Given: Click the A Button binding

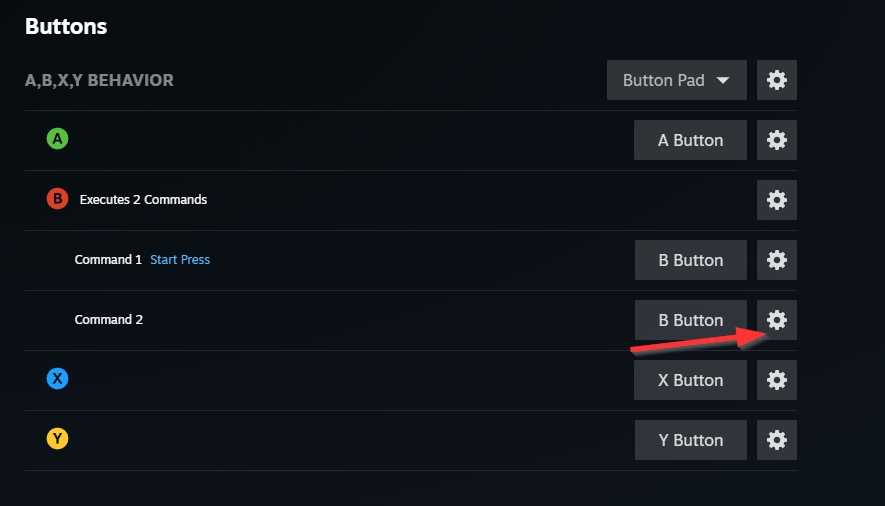Looking at the screenshot, I should (x=690, y=140).
